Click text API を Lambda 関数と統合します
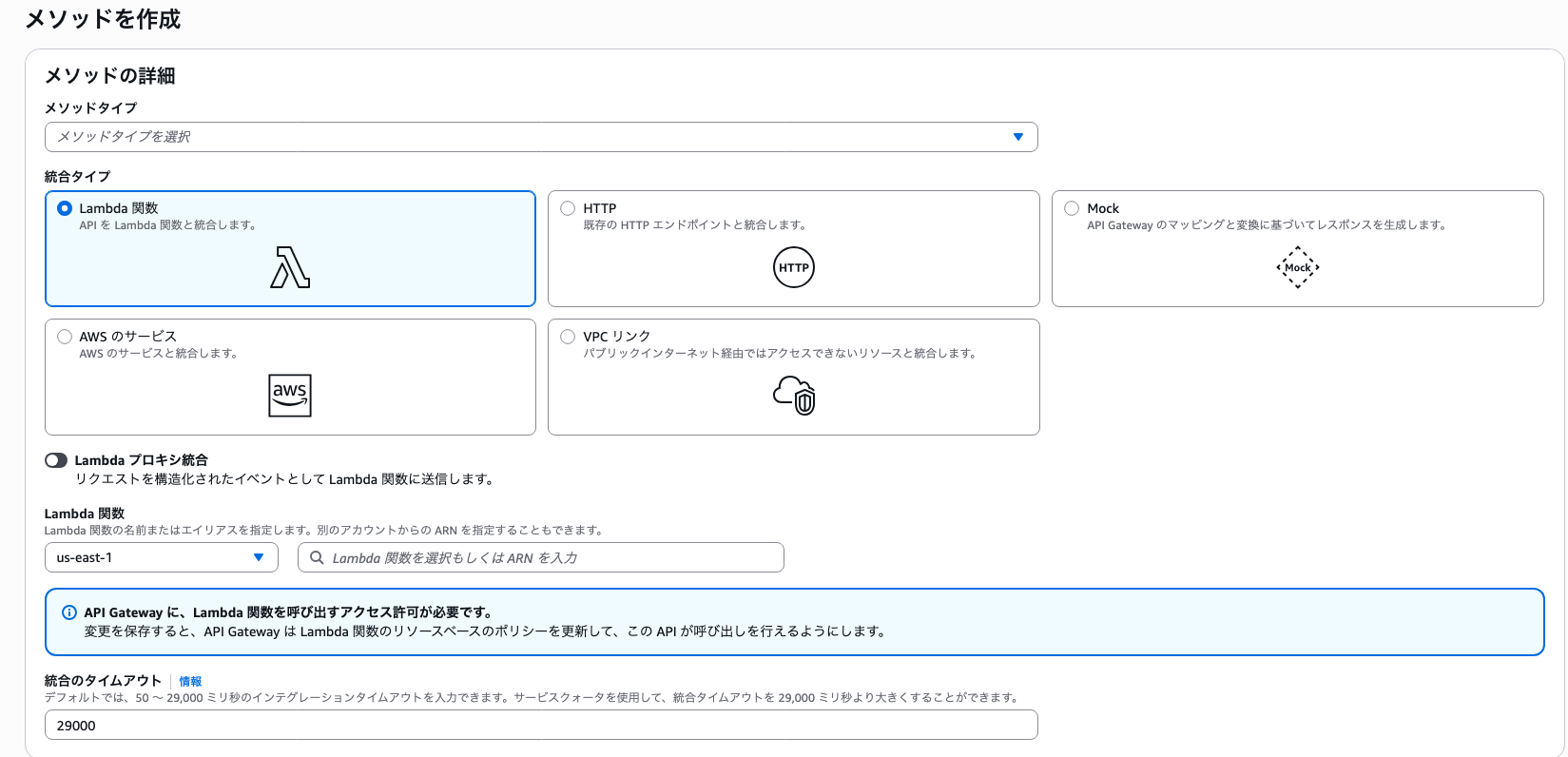 tap(167, 225)
